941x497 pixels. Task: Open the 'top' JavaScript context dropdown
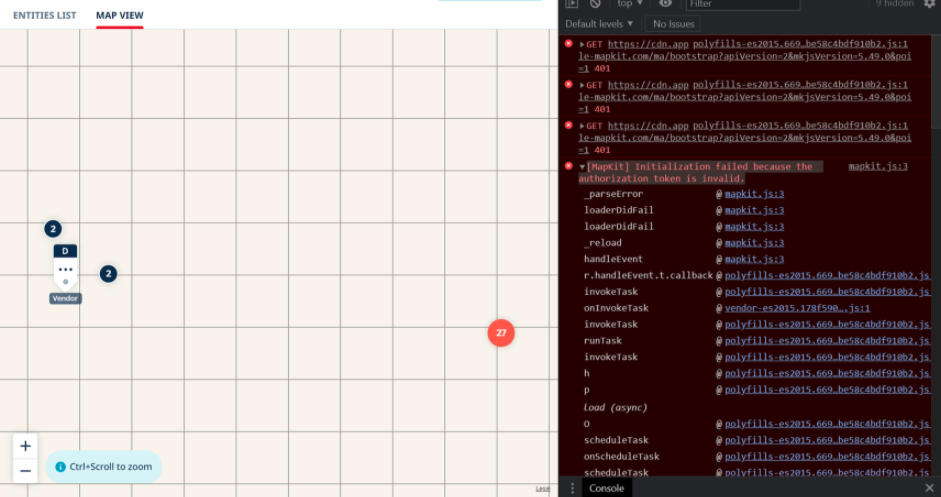pyautogui.click(x=630, y=4)
